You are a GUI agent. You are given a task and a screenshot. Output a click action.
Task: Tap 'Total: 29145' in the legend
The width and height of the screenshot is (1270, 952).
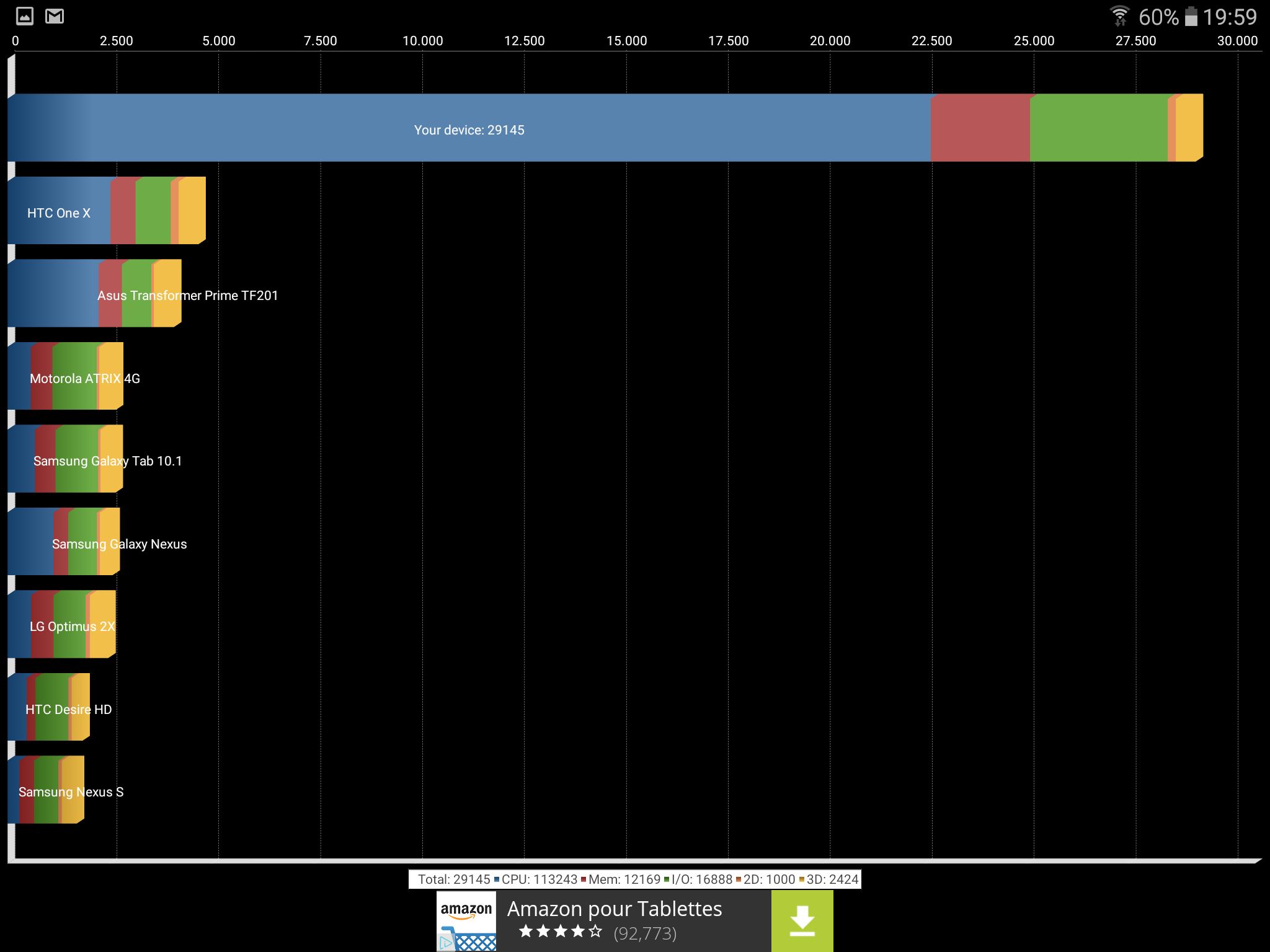(454, 879)
